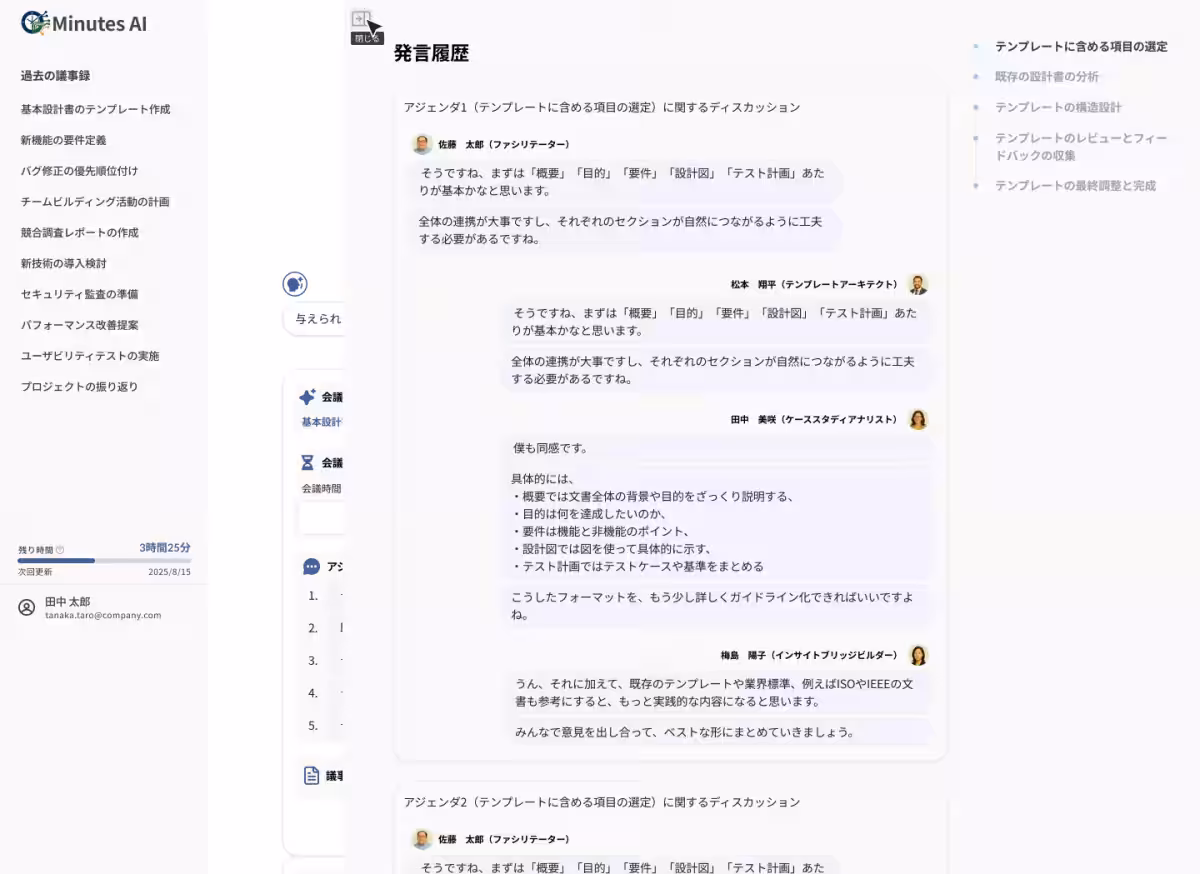Click 梅島 陽子's avatar photo
Viewport: 1200px width, 874px height.
tap(917, 655)
